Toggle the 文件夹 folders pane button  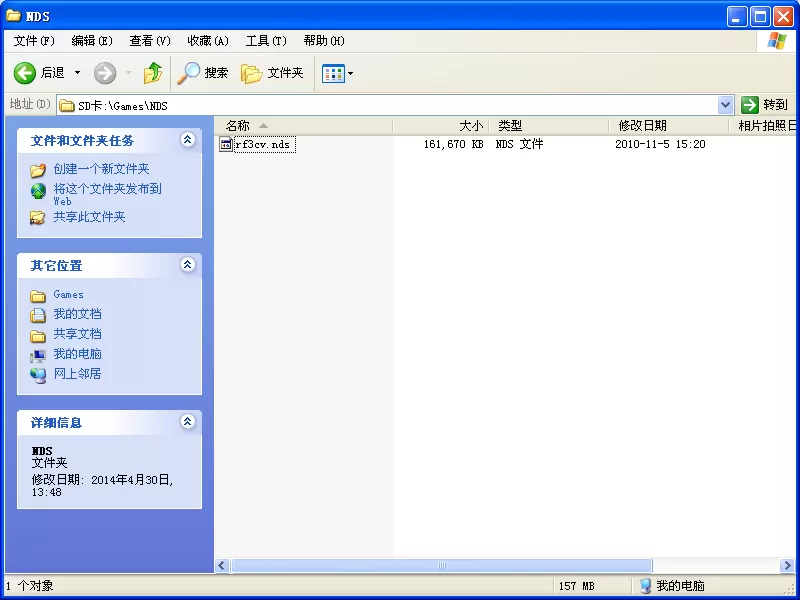point(272,73)
